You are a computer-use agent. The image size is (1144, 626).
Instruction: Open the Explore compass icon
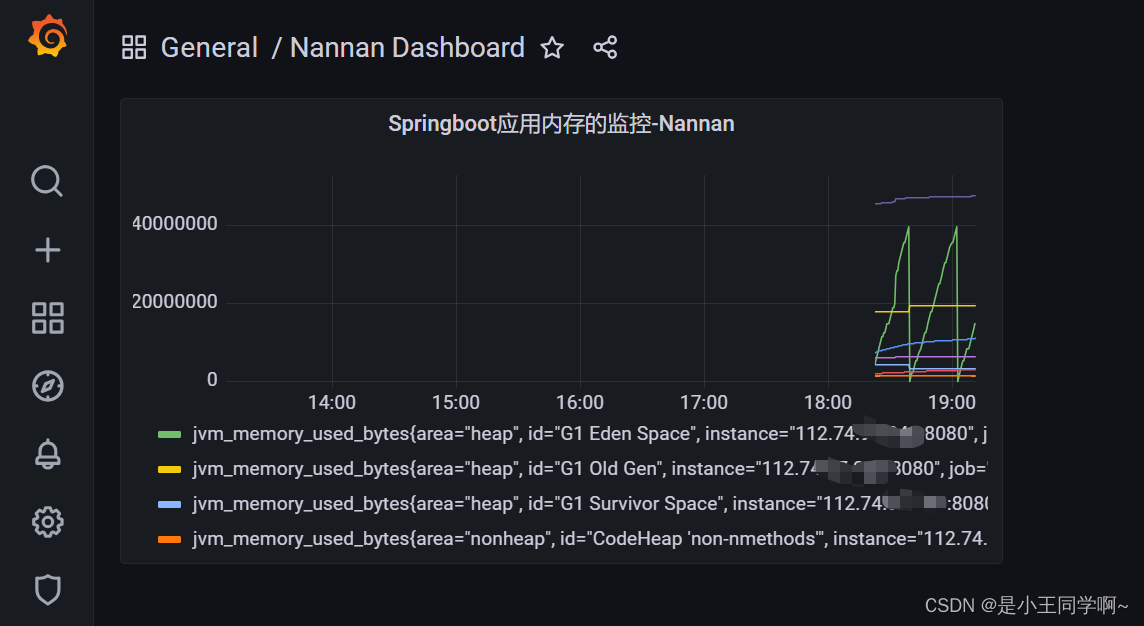pyautogui.click(x=47, y=386)
